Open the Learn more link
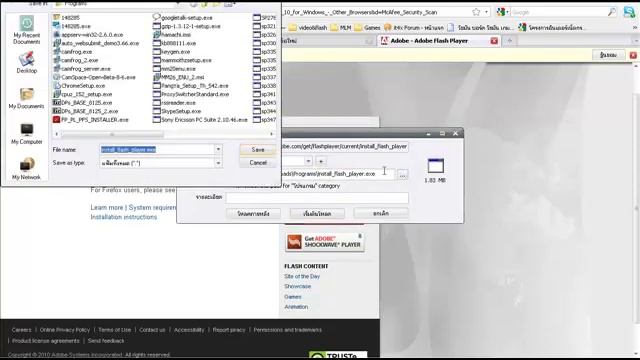Viewport: 640px width, 360px height. [x=107, y=207]
